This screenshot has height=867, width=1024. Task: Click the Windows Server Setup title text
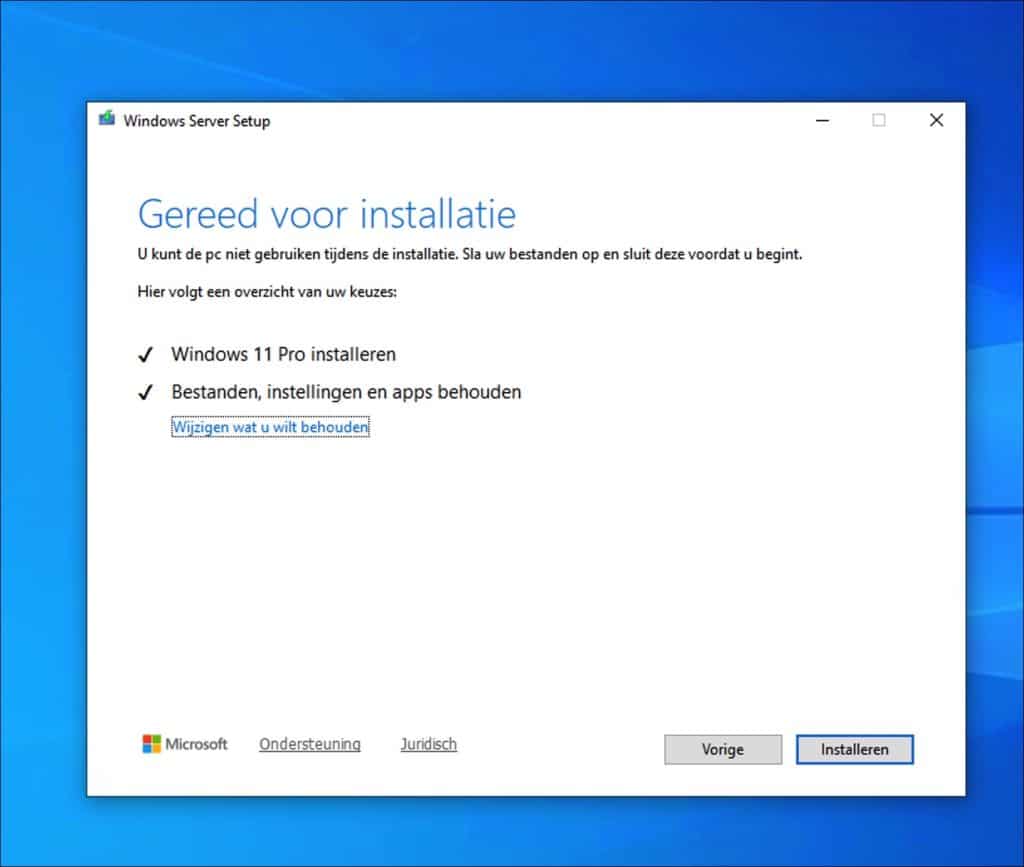click(197, 121)
